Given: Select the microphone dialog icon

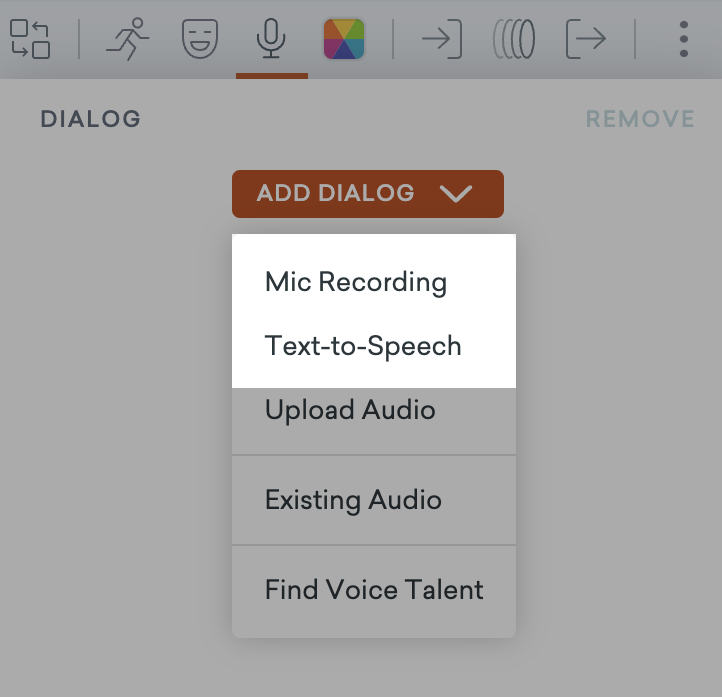Looking at the screenshot, I should 270,38.
